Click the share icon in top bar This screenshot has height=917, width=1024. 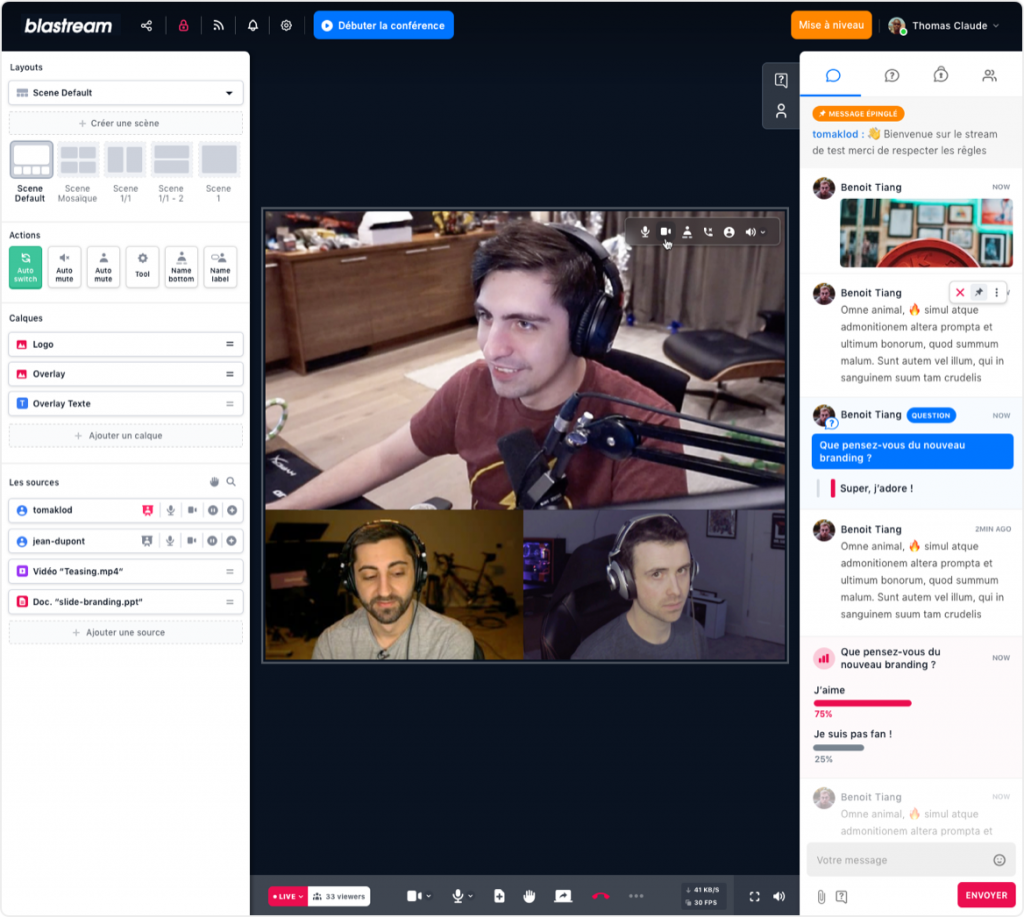coord(147,26)
